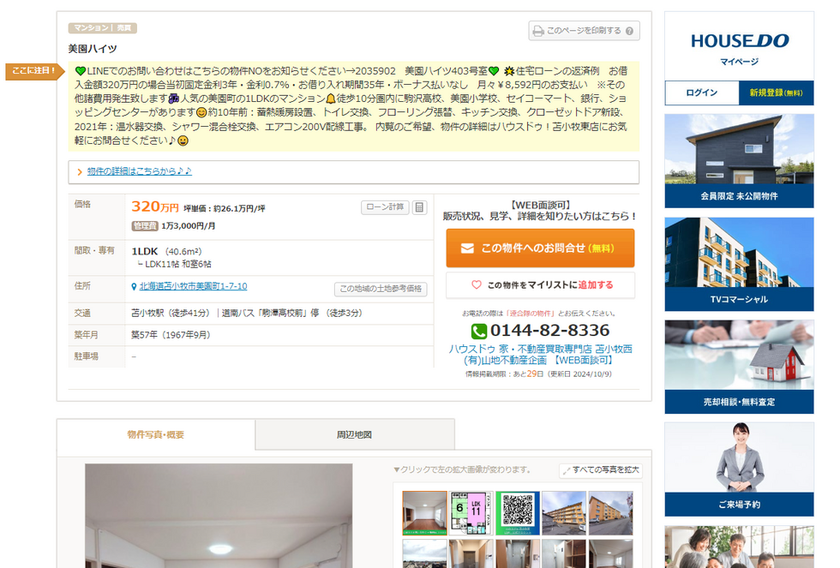Click the help question mark on print button
The width and height of the screenshot is (840, 568).
coord(629,31)
